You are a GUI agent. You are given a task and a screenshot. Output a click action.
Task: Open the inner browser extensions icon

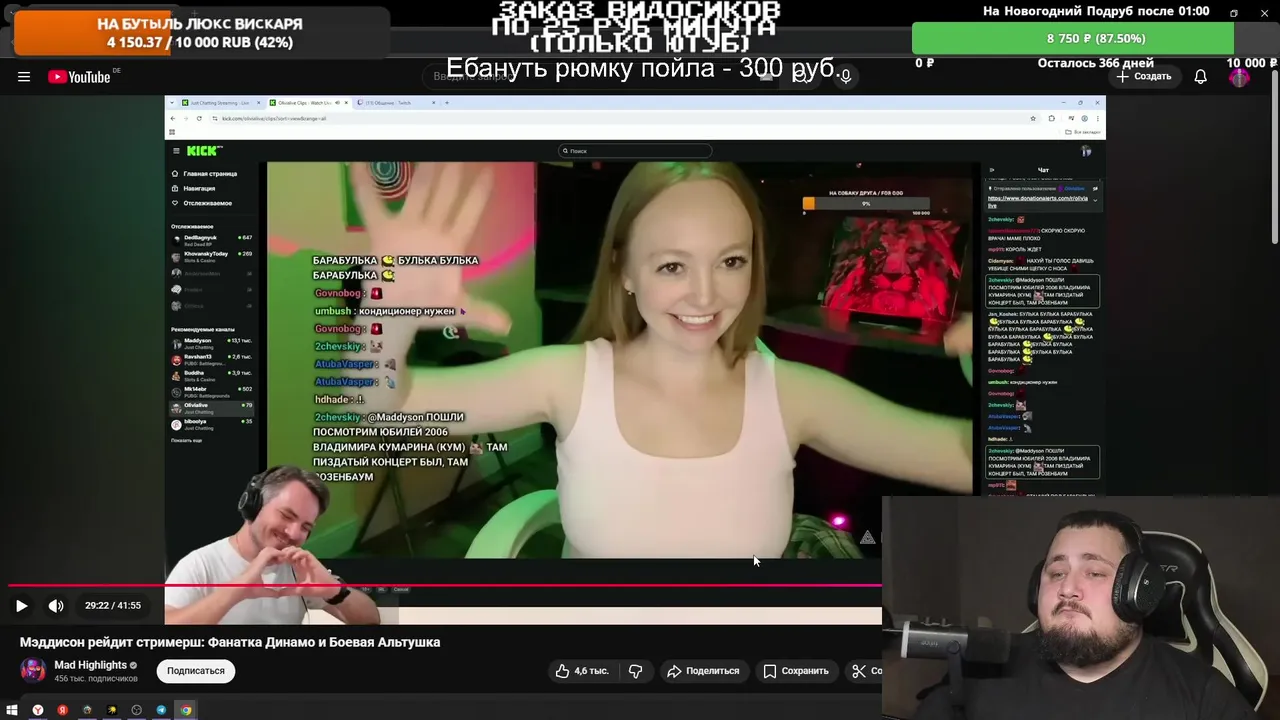pyautogui.click(x=1052, y=118)
